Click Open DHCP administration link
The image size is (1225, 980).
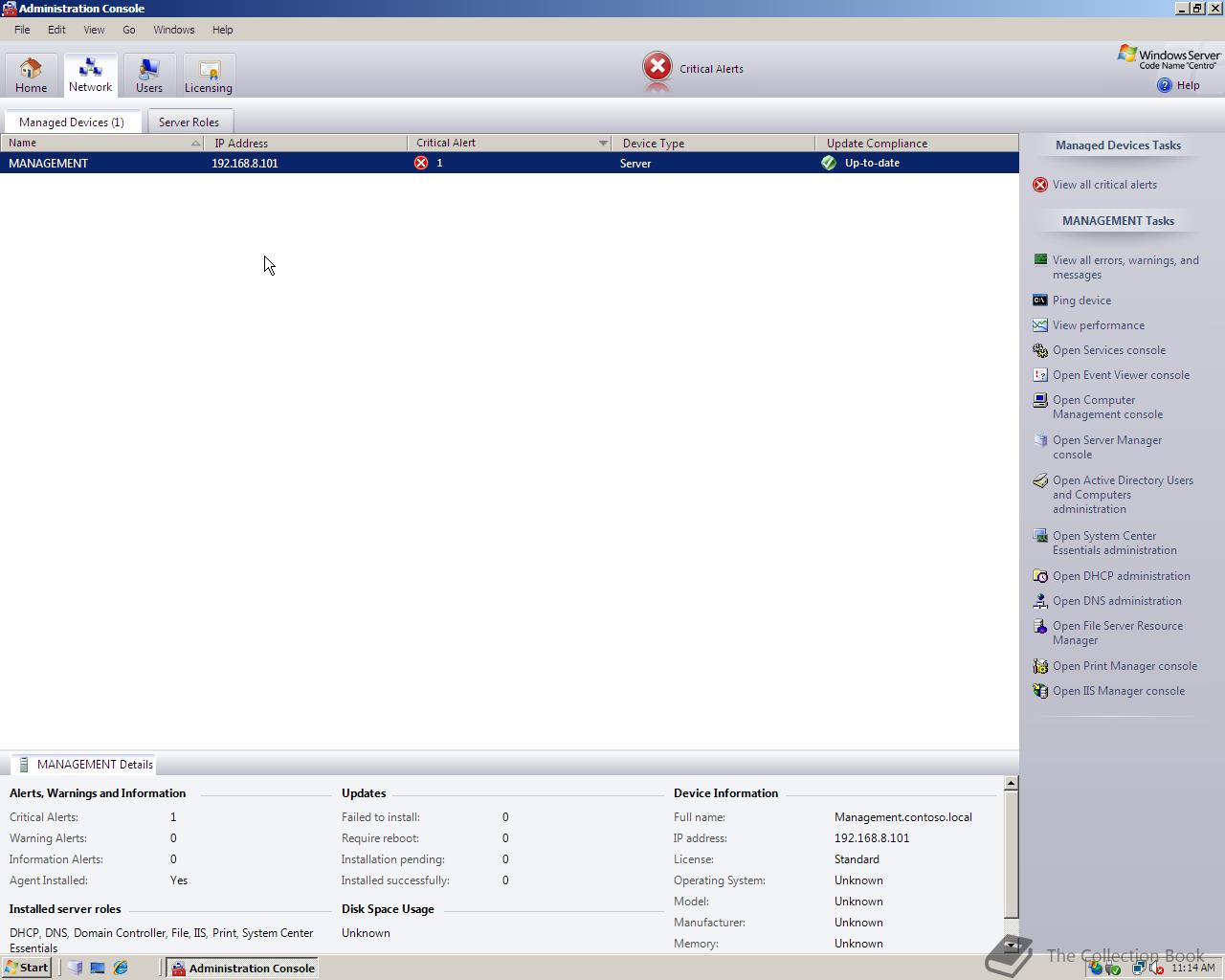pyautogui.click(x=1122, y=576)
